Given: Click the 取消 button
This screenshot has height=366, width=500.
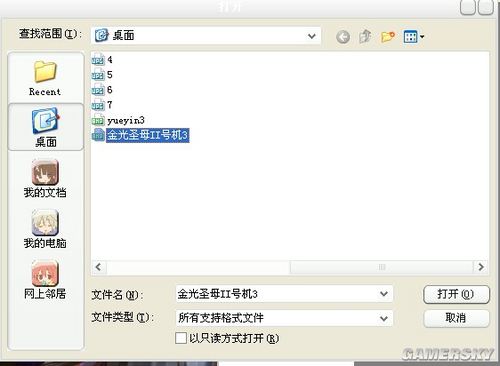Looking at the screenshot, I should (456, 318).
